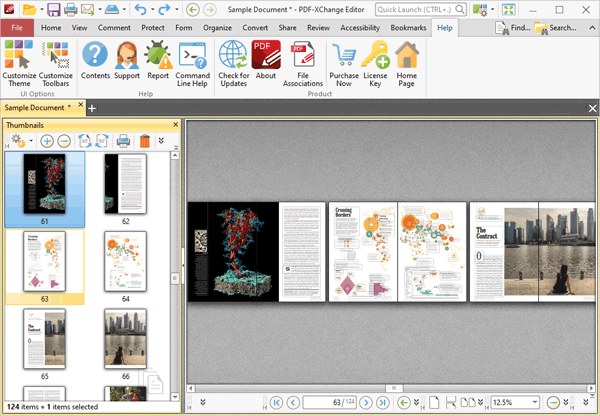
Task: Open the Customize Theme option
Action: tap(19, 64)
